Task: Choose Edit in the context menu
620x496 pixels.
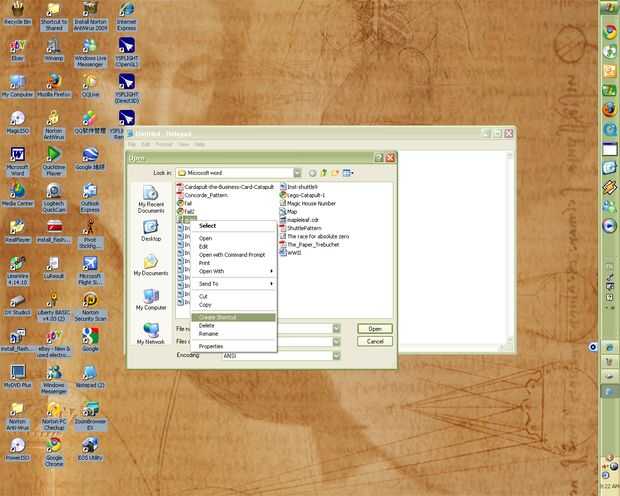Action: (x=233, y=247)
